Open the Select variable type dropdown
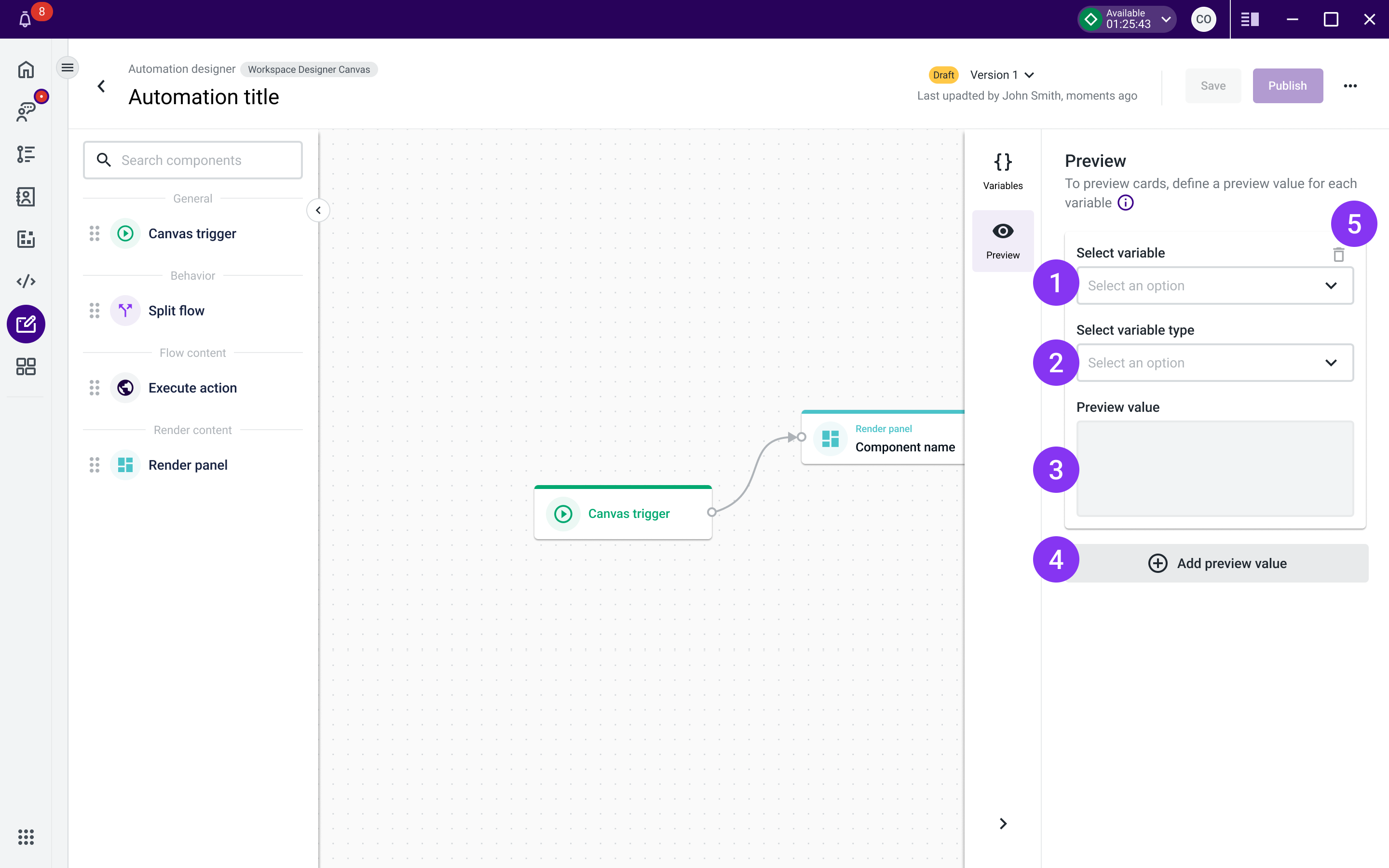This screenshot has width=1389, height=868. click(x=1214, y=363)
